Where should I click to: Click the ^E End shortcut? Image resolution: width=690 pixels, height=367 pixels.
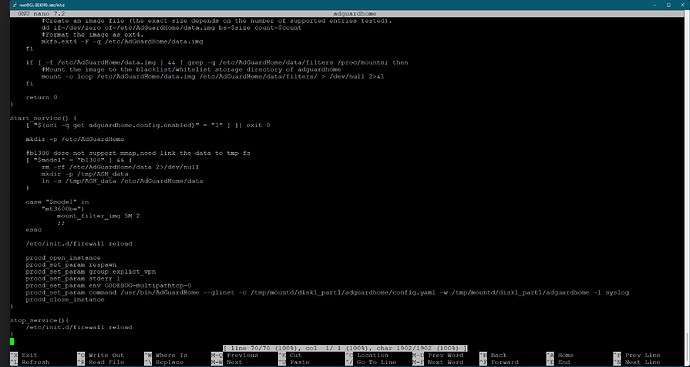tap(558, 362)
